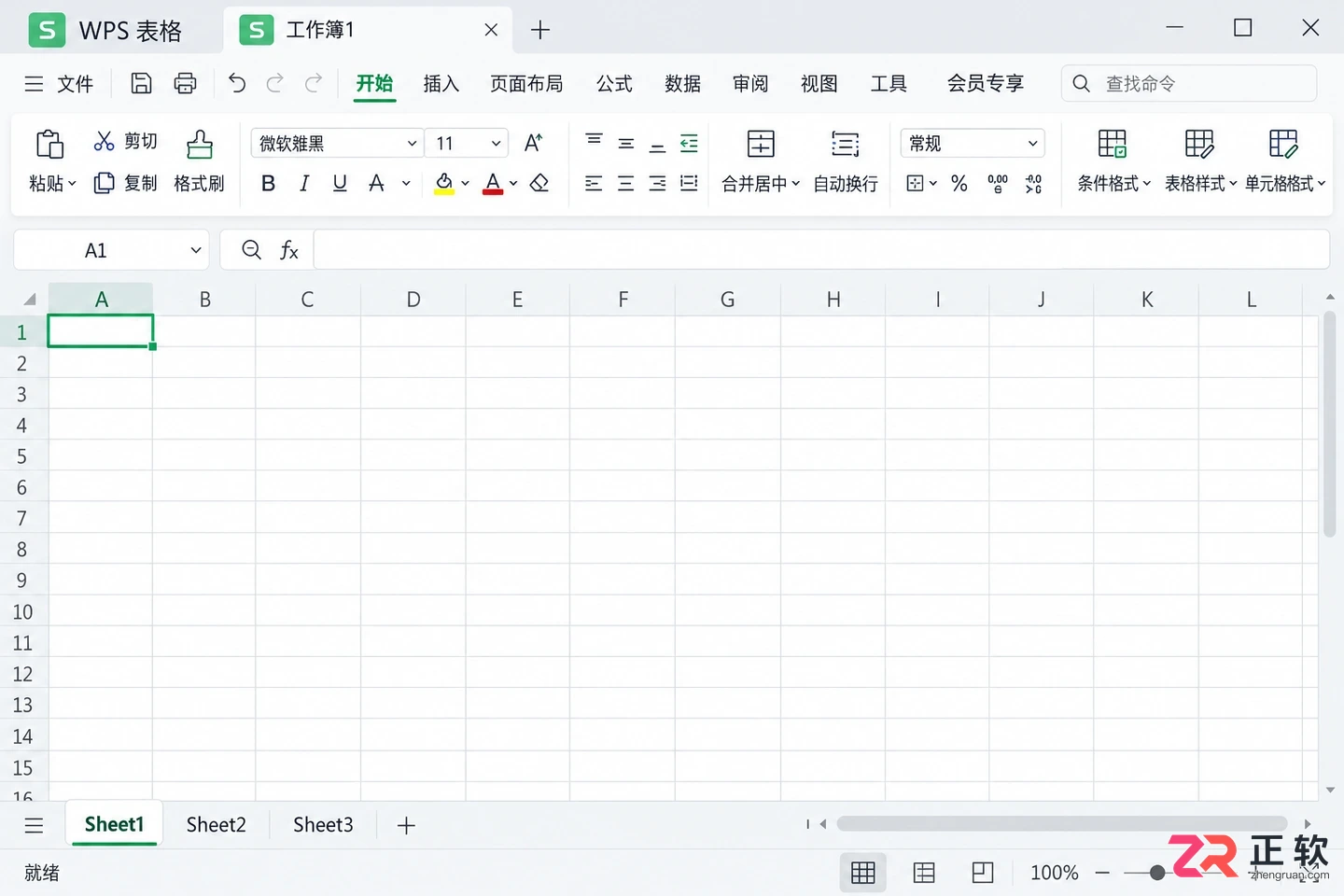1344x896 pixels.
Task: Apply yellow fill color to cell
Action: pos(444,183)
